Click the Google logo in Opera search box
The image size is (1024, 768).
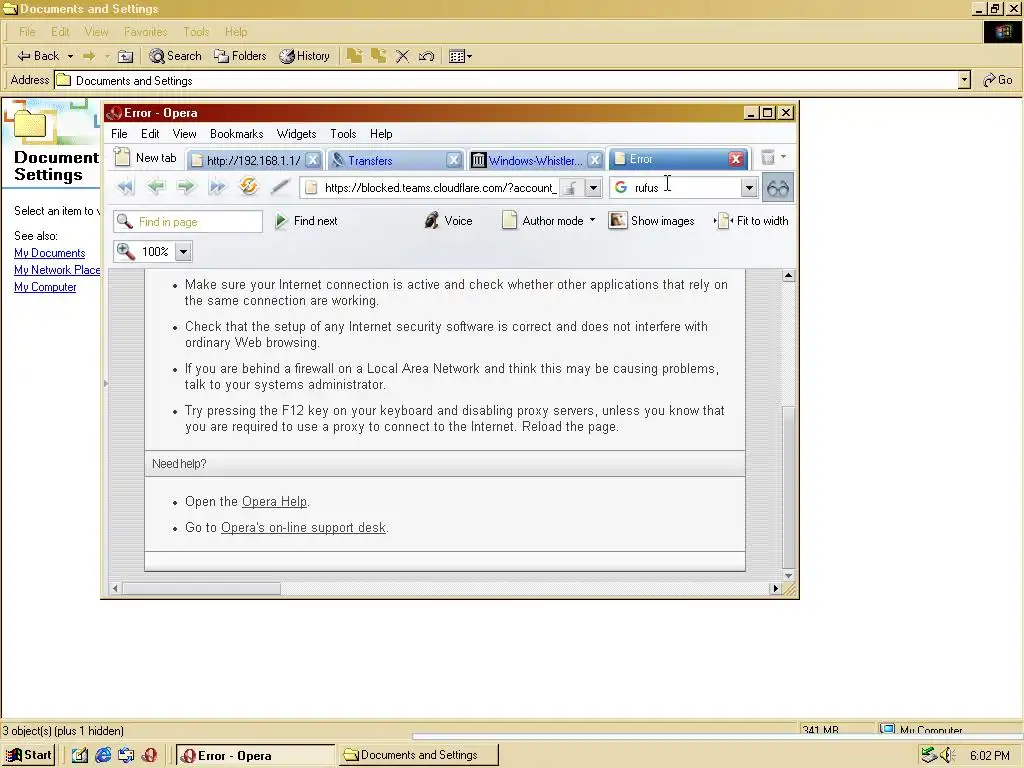(x=621, y=187)
